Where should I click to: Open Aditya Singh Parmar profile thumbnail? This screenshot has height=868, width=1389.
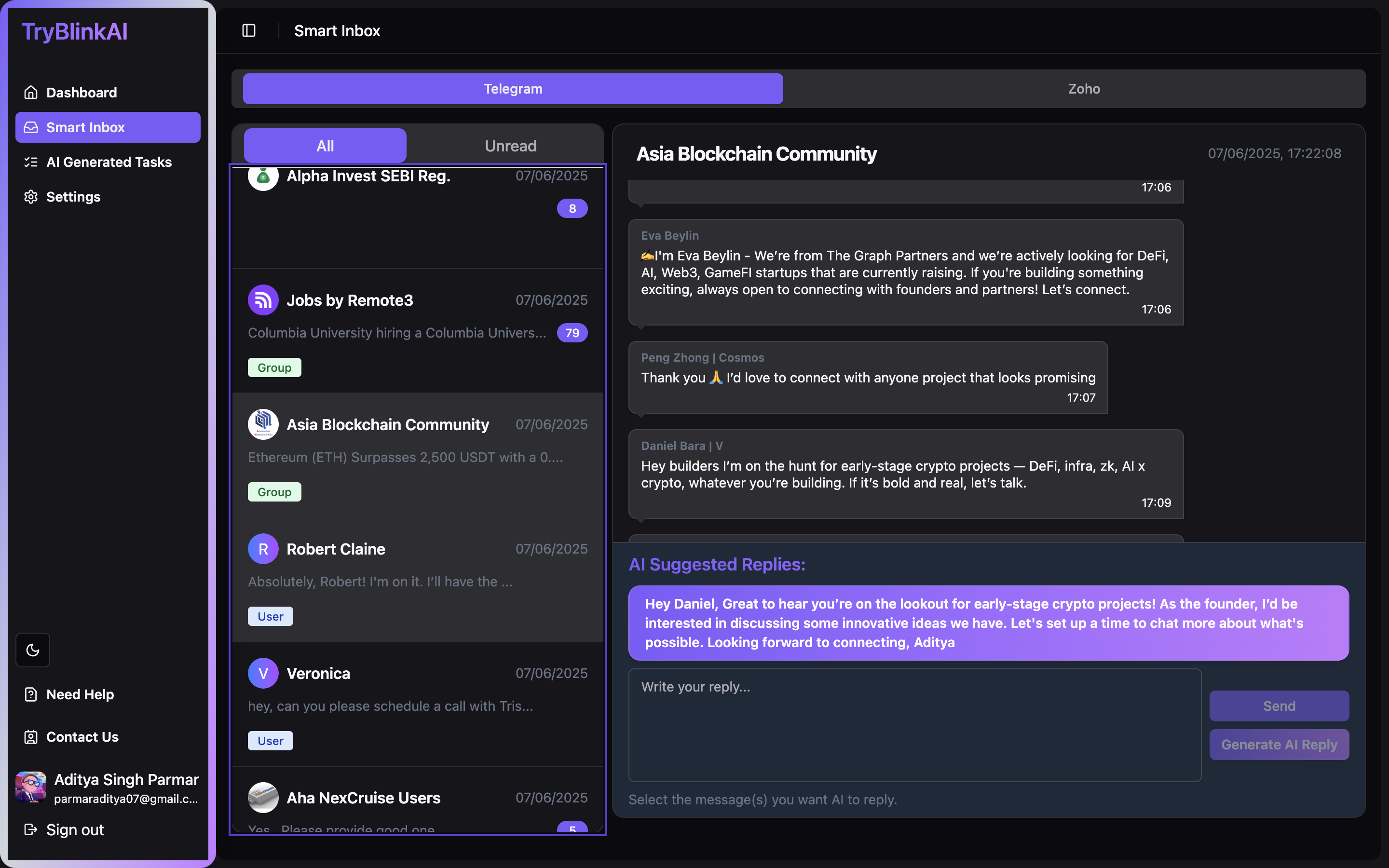click(x=31, y=787)
